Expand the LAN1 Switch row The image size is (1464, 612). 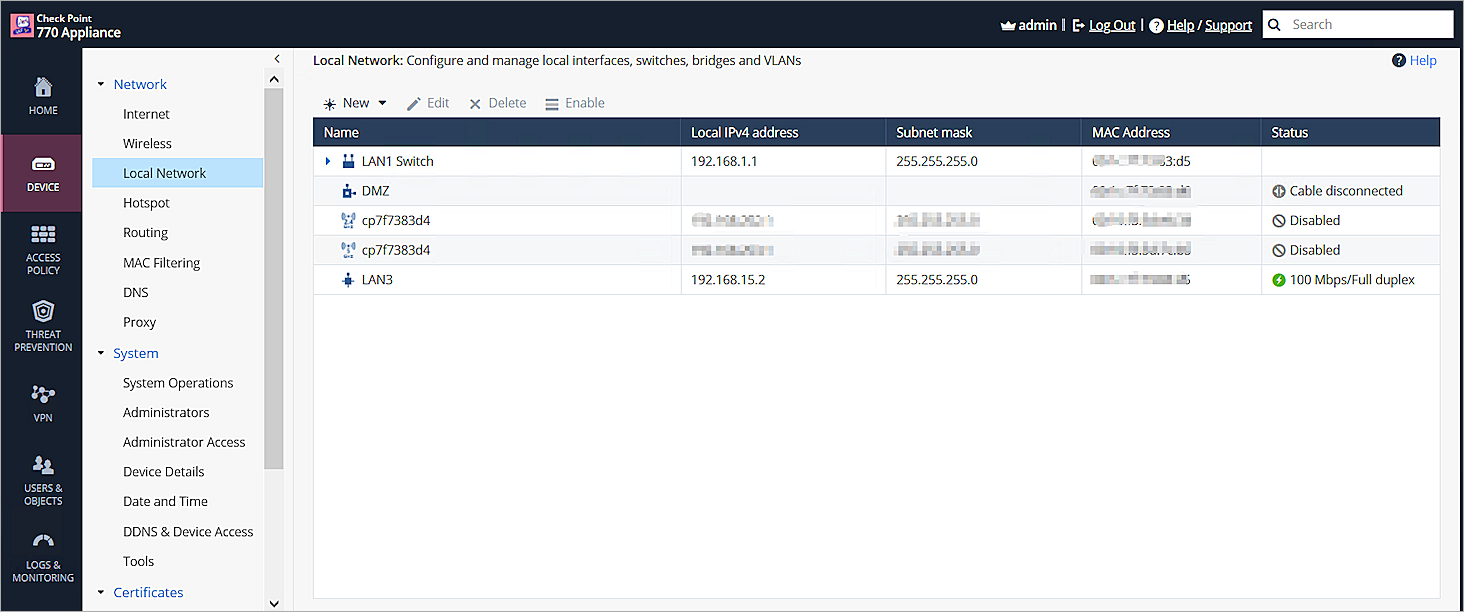point(328,160)
